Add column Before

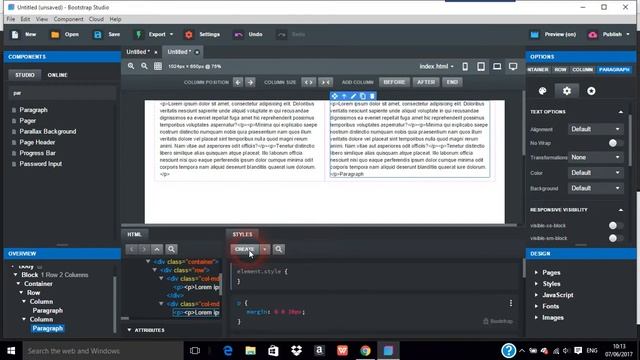point(394,82)
